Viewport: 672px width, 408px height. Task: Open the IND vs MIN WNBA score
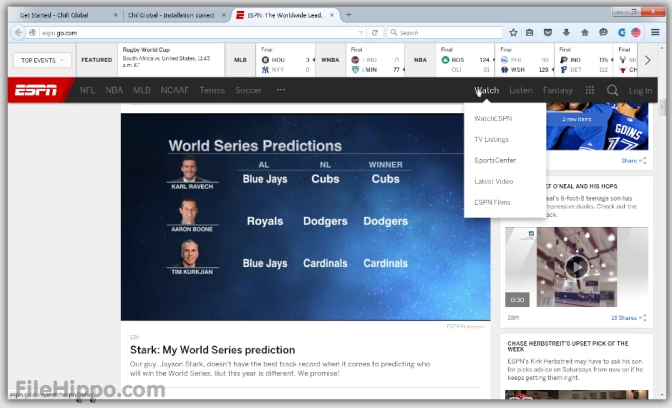tap(375, 60)
